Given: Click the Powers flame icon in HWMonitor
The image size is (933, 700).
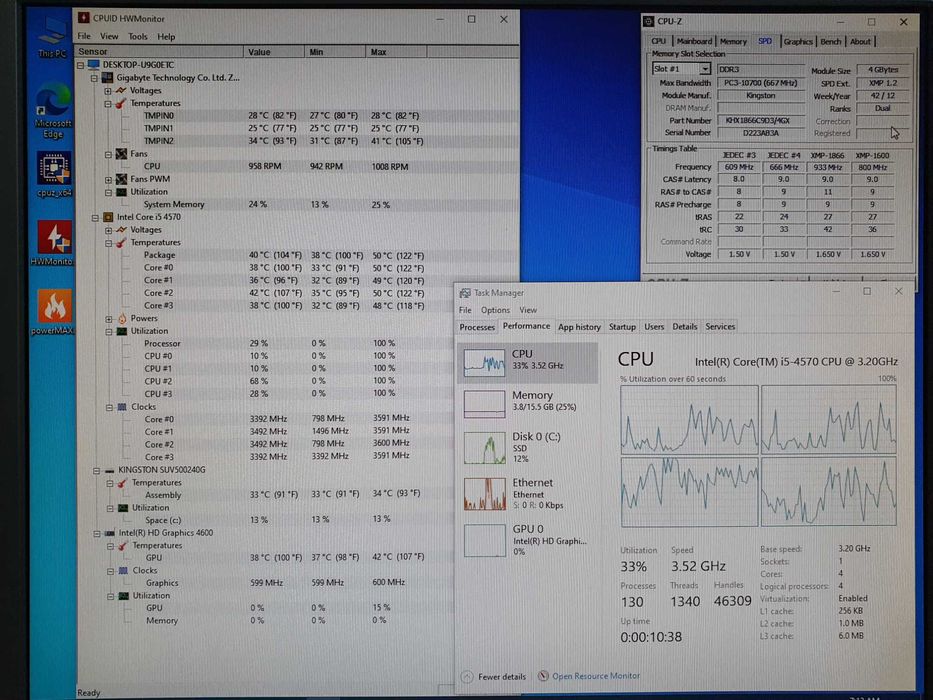Looking at the screenshot, I should click(122, 318).
